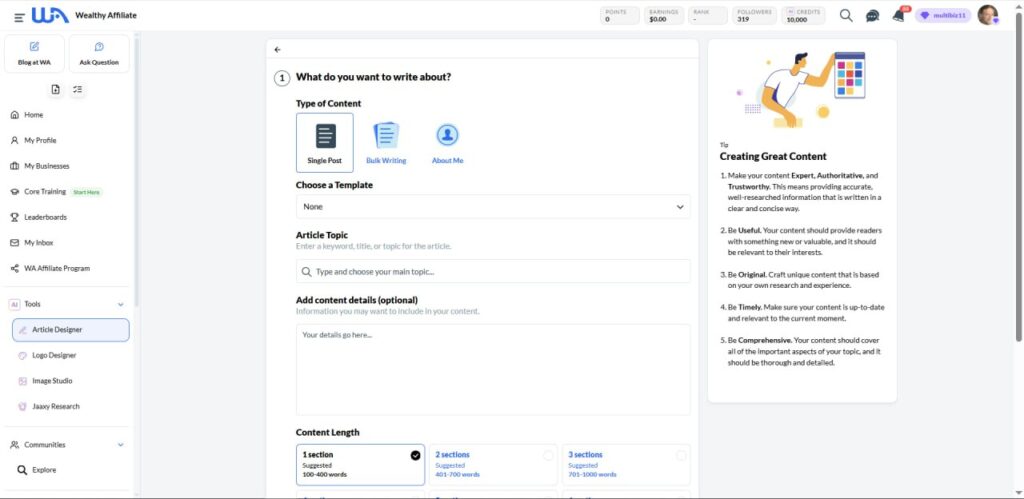Image resolution: width=1024 pixels, height=499 pixels.
Task: Select Bulk Writing content type
Action: tap(386, 142)
